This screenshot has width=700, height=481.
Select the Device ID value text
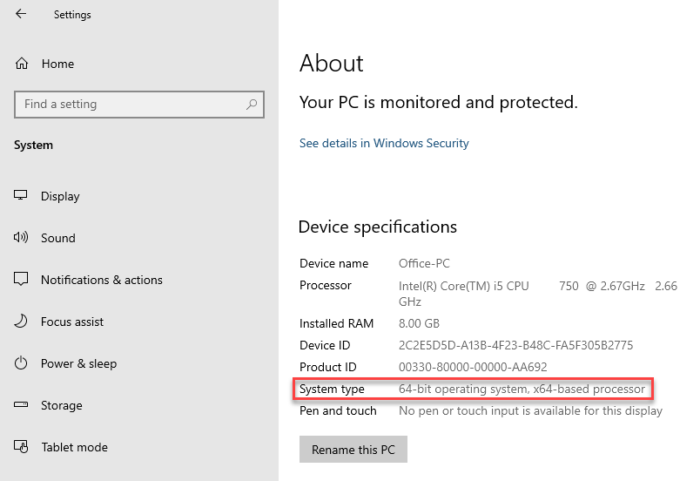click(515, 345)
